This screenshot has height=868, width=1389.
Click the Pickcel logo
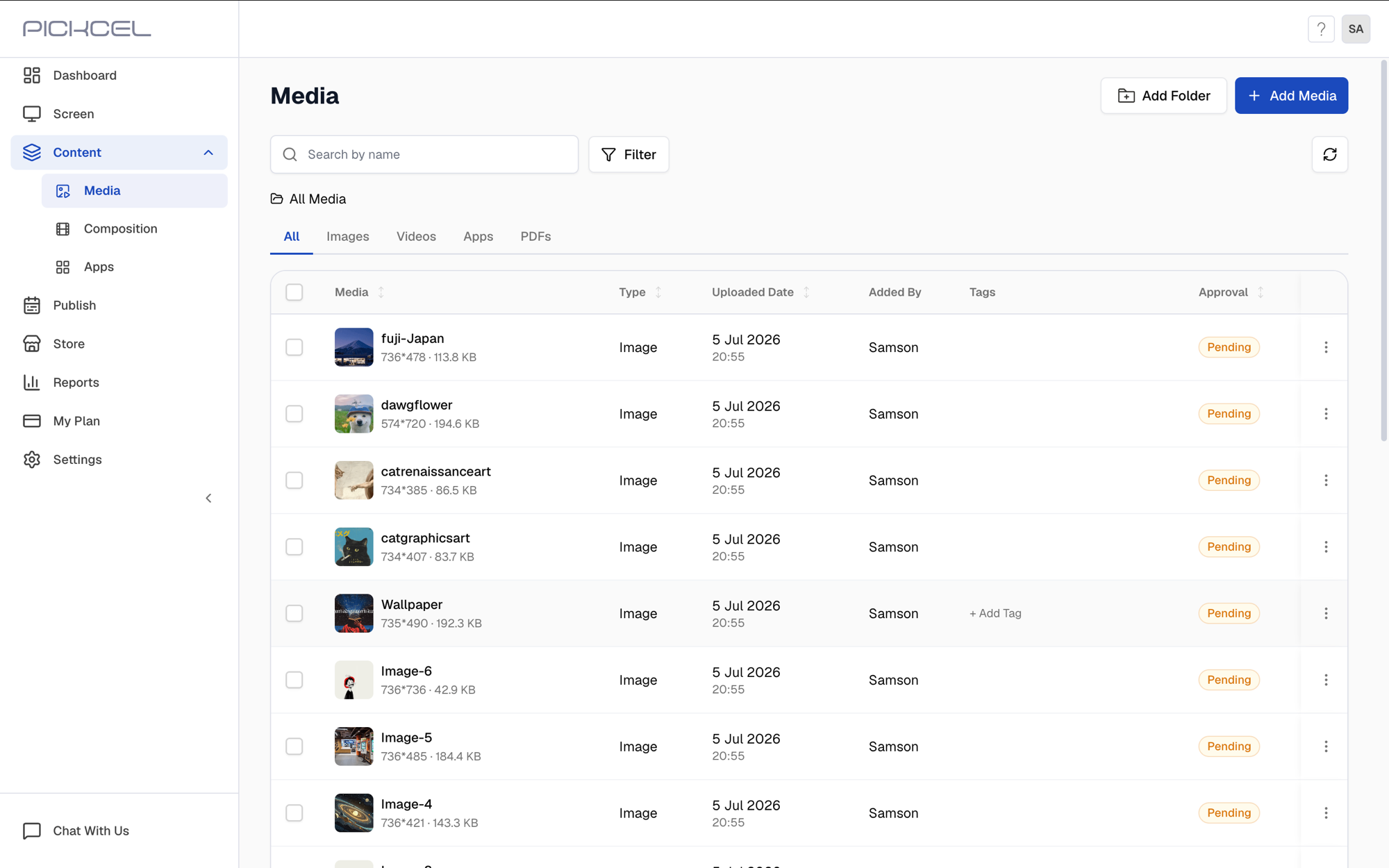(x=87, y=28)
